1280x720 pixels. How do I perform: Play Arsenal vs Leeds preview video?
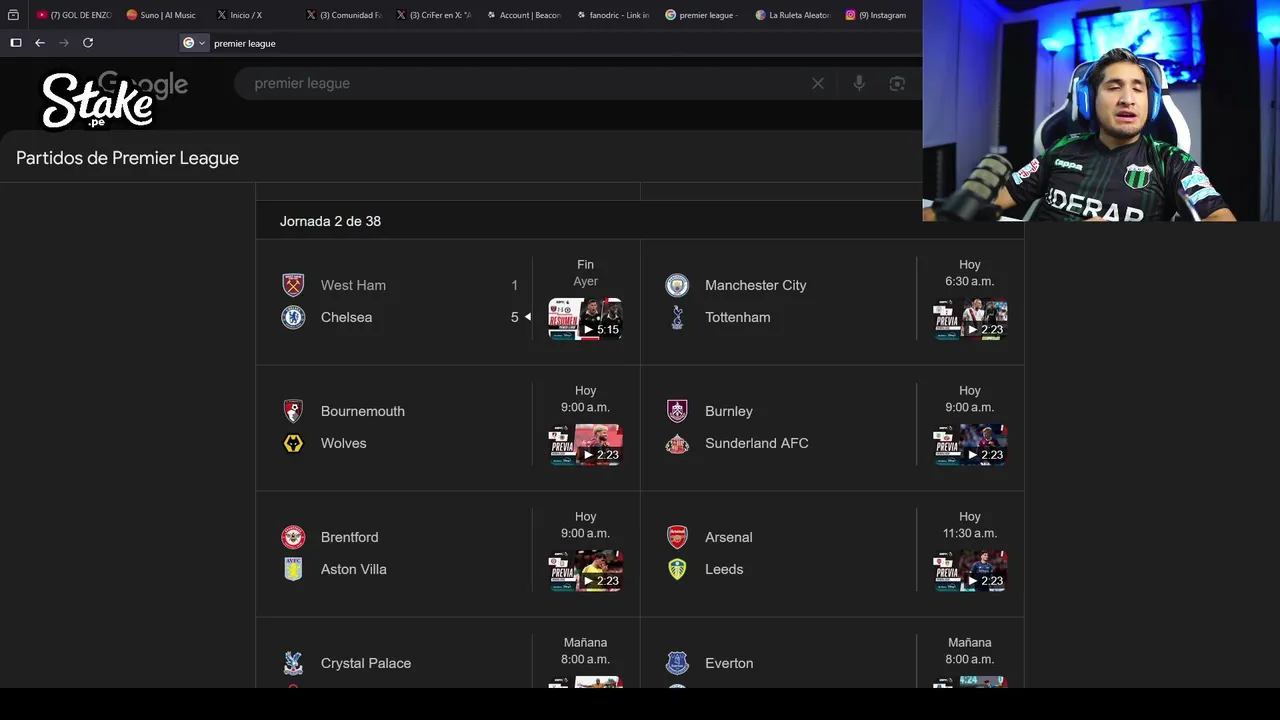970,571
